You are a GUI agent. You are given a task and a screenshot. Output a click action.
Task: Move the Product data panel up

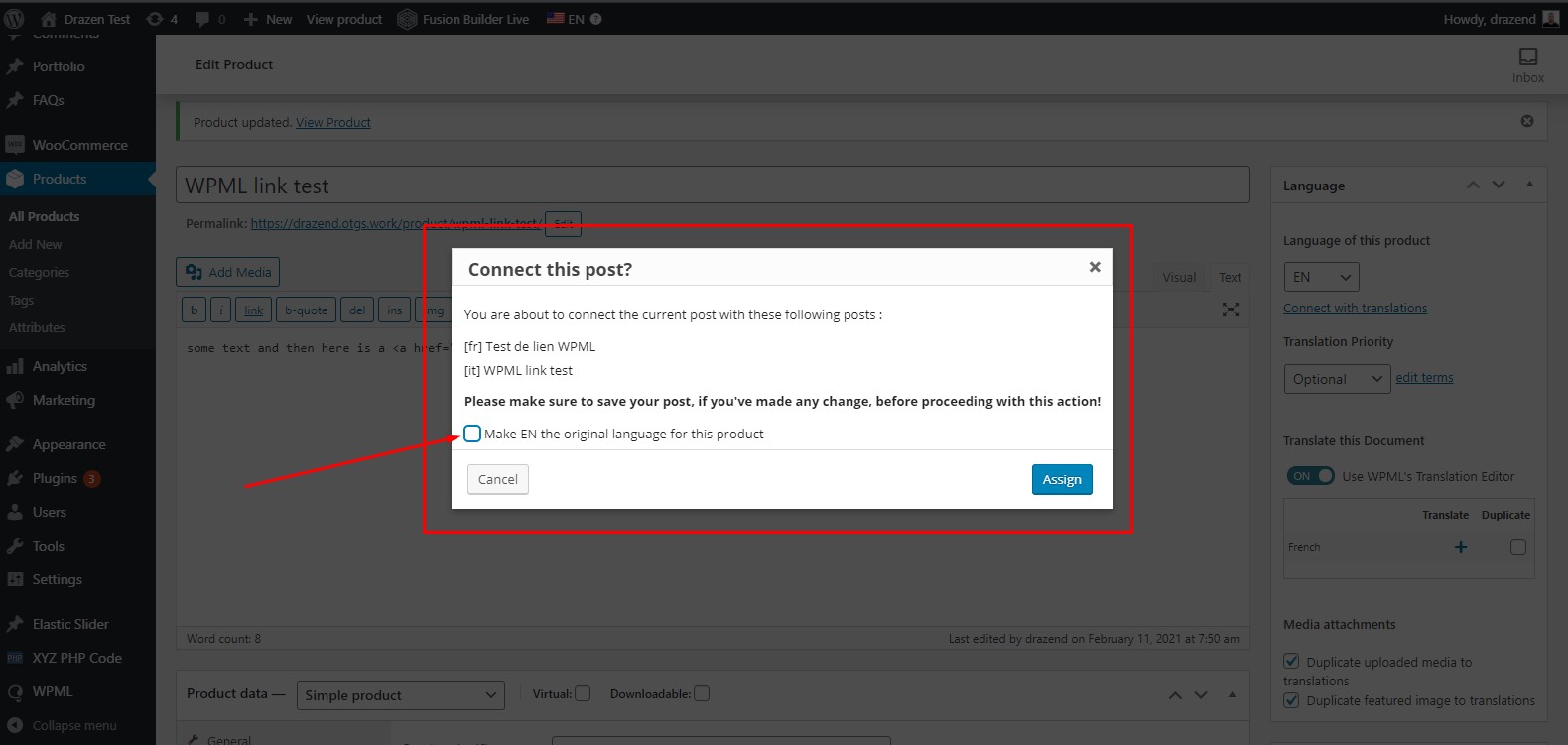click(x=1175, y=695)
